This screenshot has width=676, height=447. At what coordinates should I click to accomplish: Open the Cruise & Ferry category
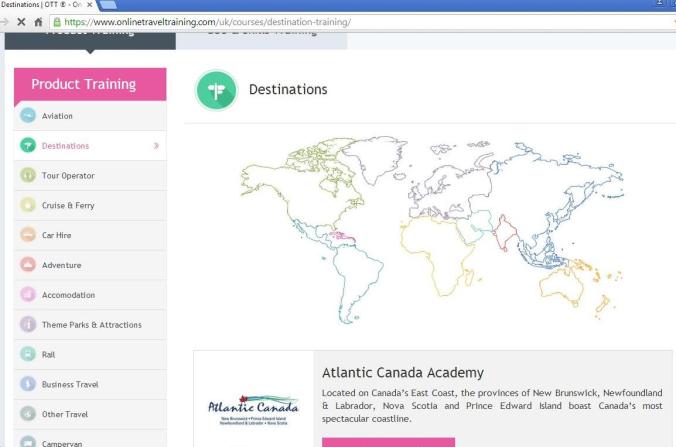(x=90, y=205)
